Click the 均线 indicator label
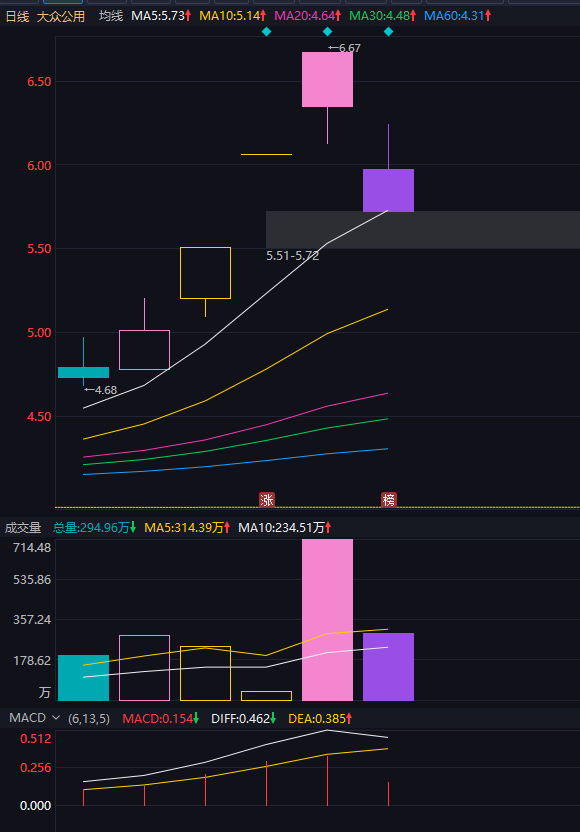This screenshot has height=832, width=580. pos(111,16)
